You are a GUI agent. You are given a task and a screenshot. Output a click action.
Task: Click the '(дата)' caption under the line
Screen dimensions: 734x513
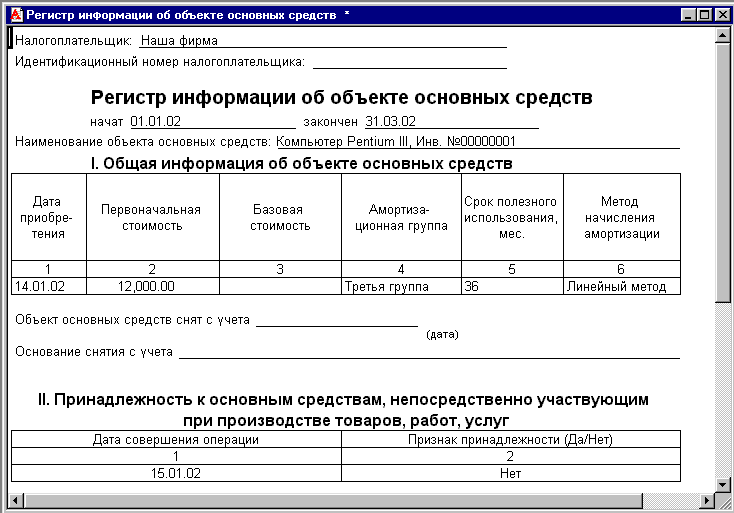442,335
